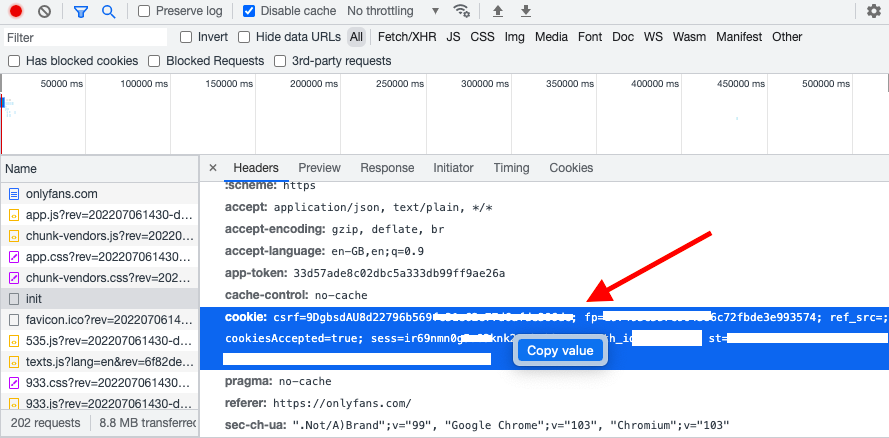Screen dimensions: 889x438
Task: Open the Initiator tab
Action: click(x=453, y=168)
